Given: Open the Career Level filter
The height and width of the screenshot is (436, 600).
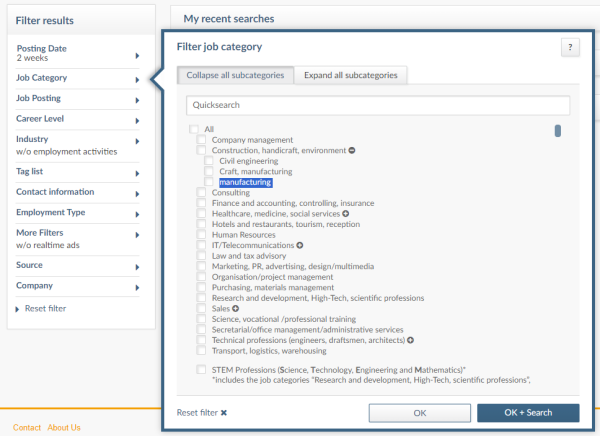Looking at the screenshot, I should [x=78, y=118].
